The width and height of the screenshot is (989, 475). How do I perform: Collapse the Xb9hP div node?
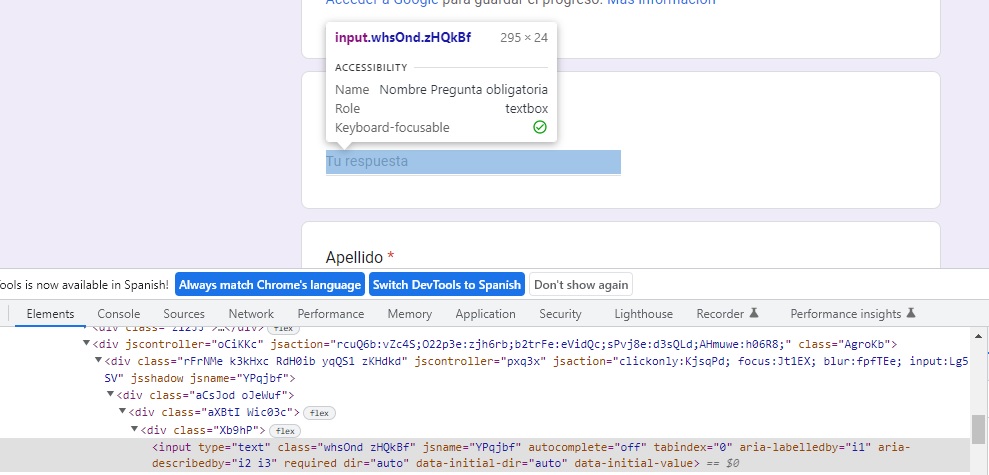click(x=134, y=430)
